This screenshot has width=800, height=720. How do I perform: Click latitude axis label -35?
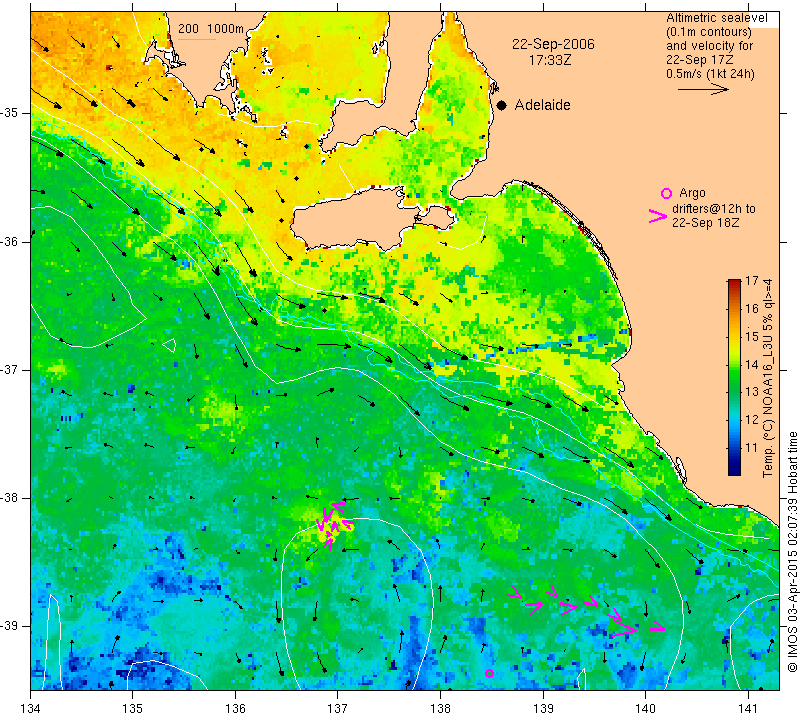(10, 113)
